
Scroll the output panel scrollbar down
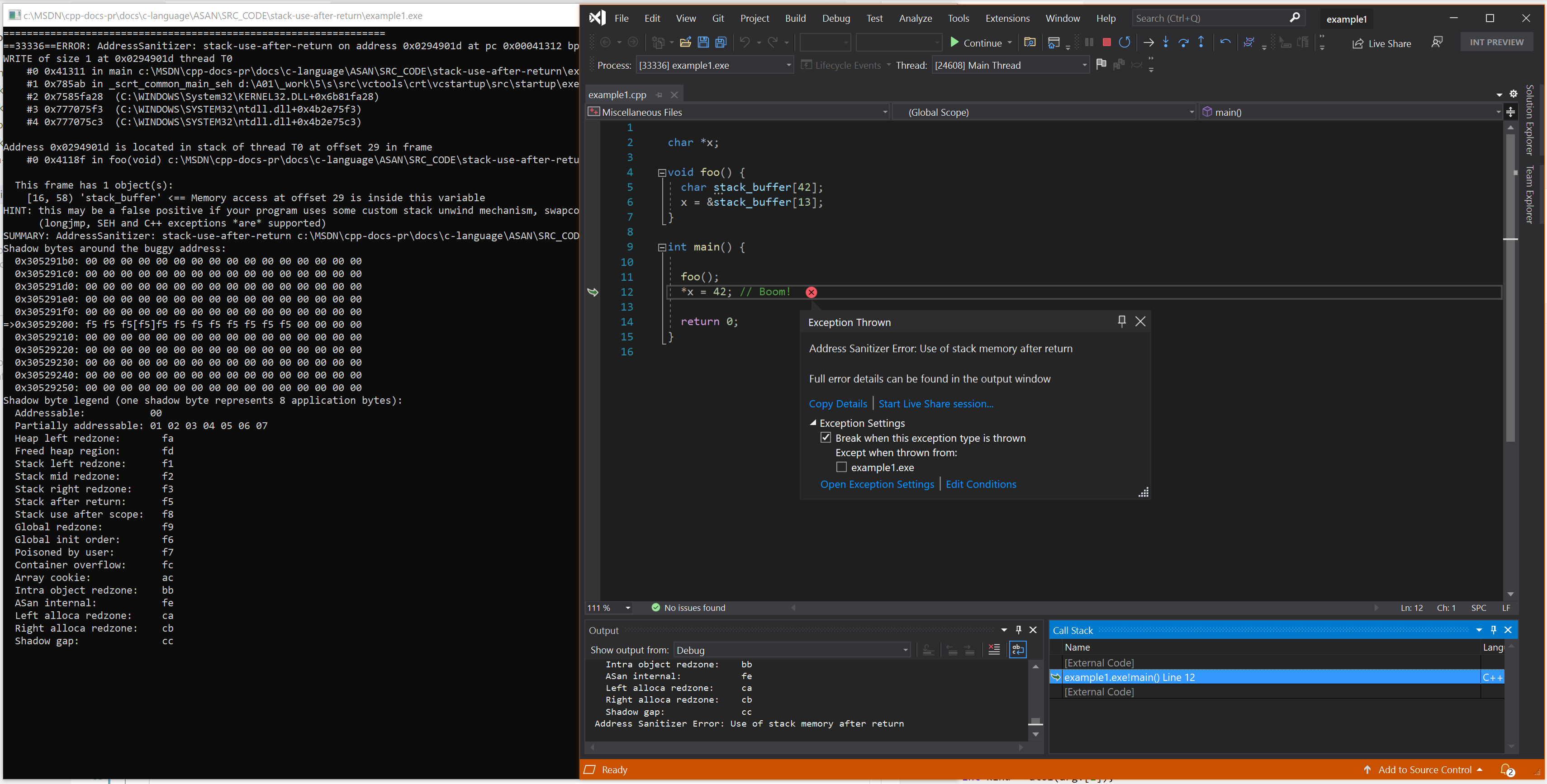1034,735
